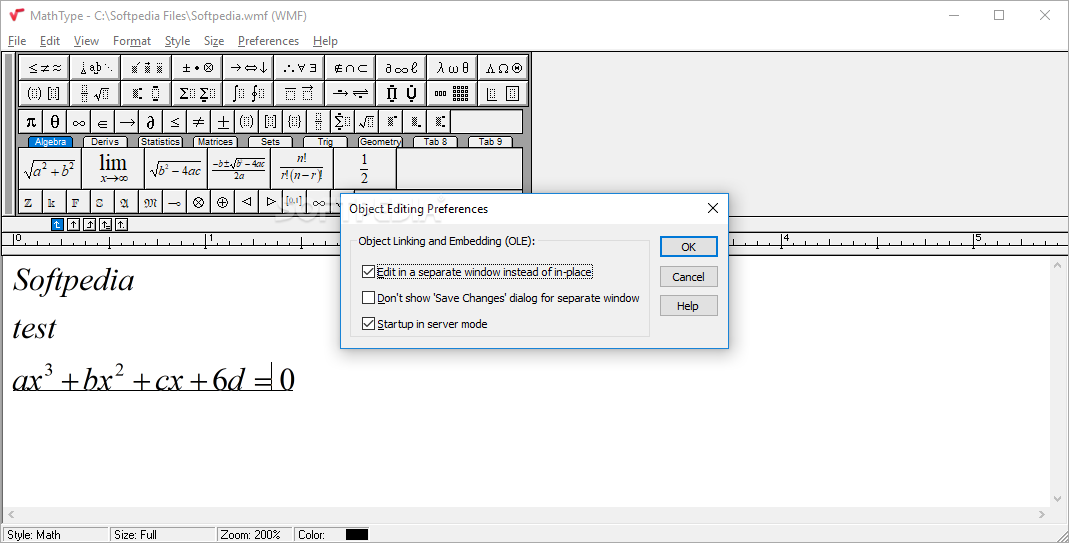Insert the theta symbol from small bar
1069x543 pixels.
point(55,122)
